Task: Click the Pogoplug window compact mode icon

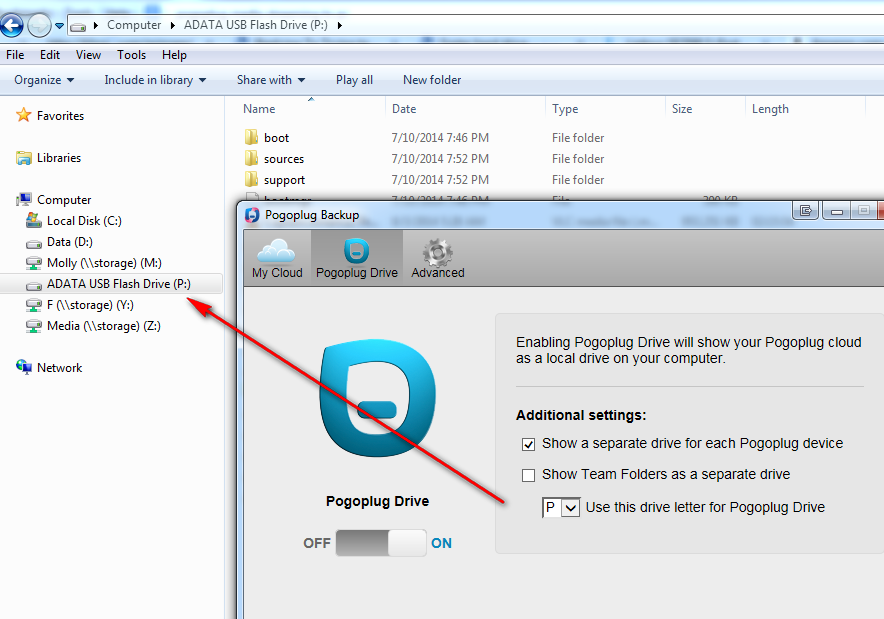Action: [x=806, y=211]
